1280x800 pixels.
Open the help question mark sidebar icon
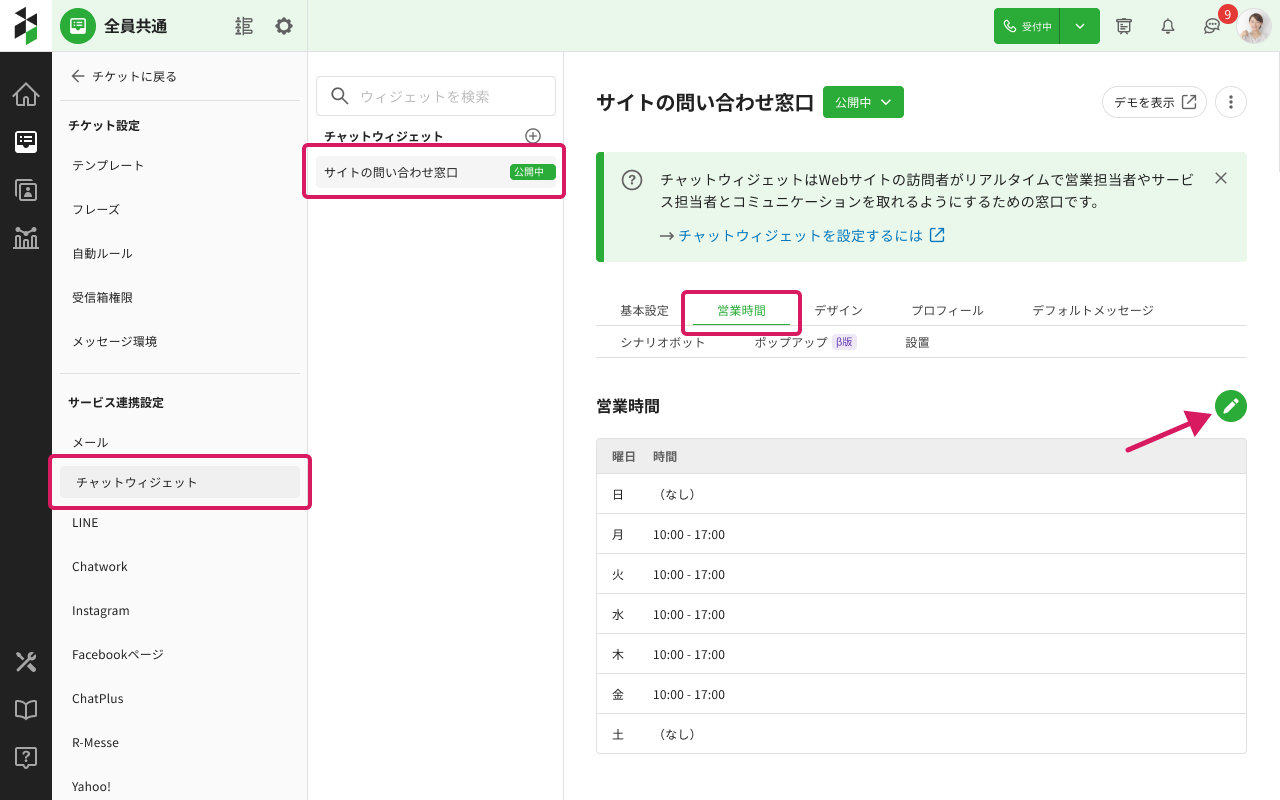26,757
